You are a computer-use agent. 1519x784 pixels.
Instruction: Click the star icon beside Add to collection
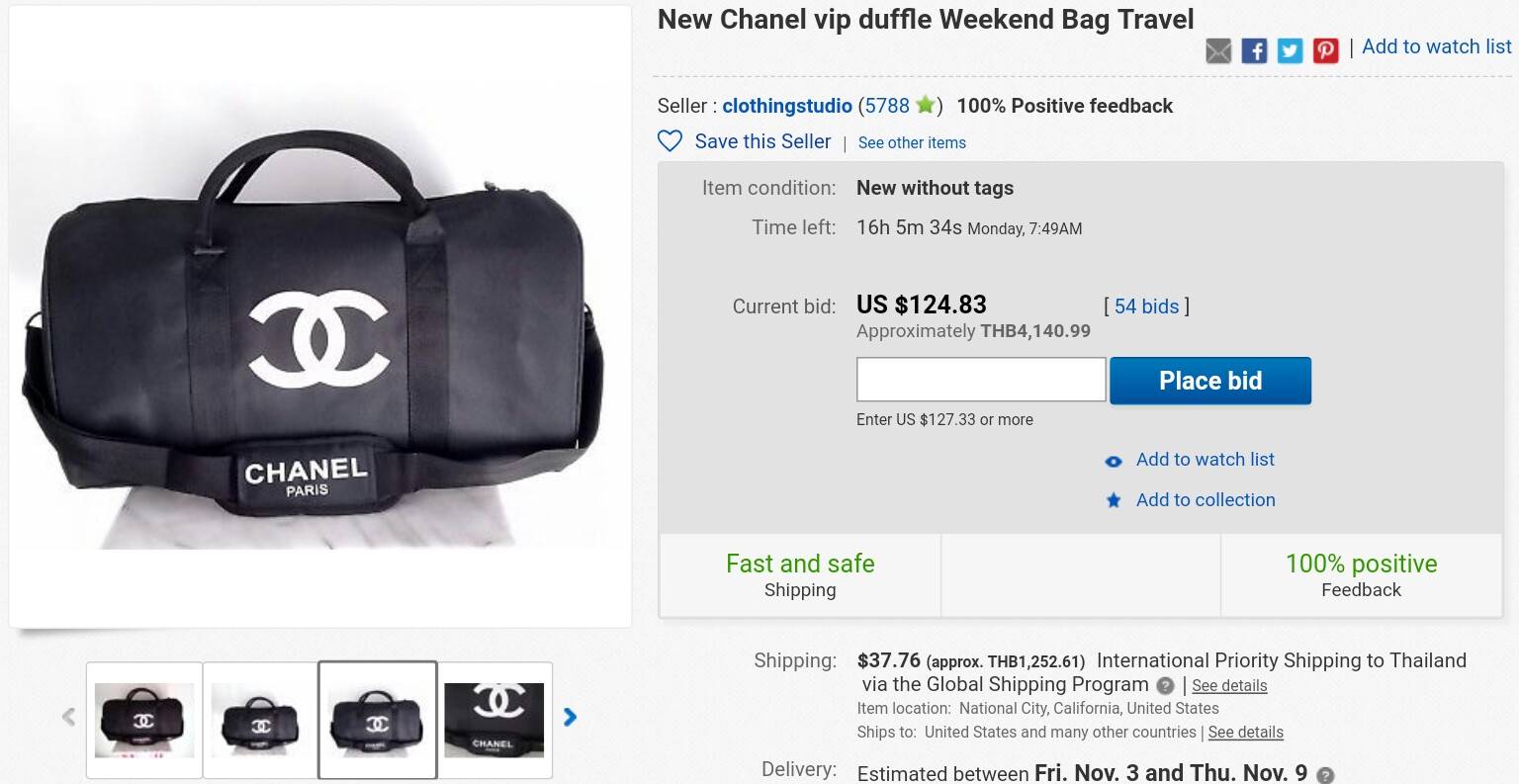click(x=1113, y=501)
